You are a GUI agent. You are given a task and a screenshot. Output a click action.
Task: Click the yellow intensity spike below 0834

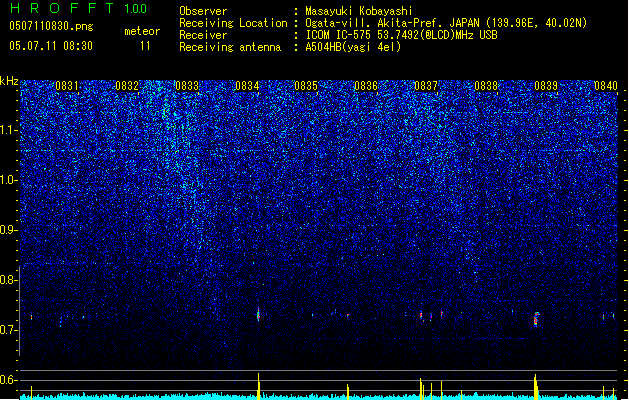click(258, 386)
